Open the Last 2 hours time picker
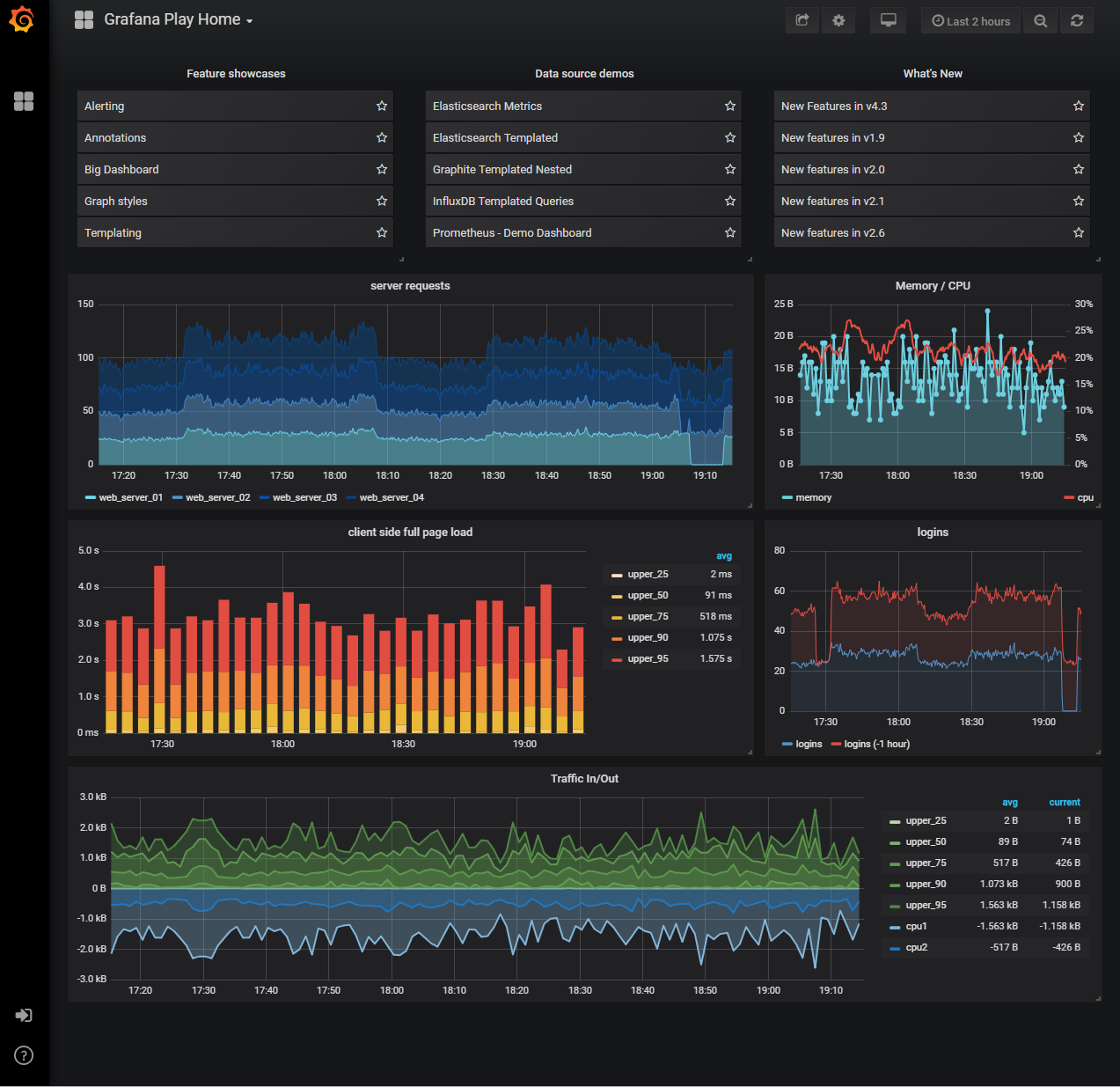 click(x=971, y=21)
